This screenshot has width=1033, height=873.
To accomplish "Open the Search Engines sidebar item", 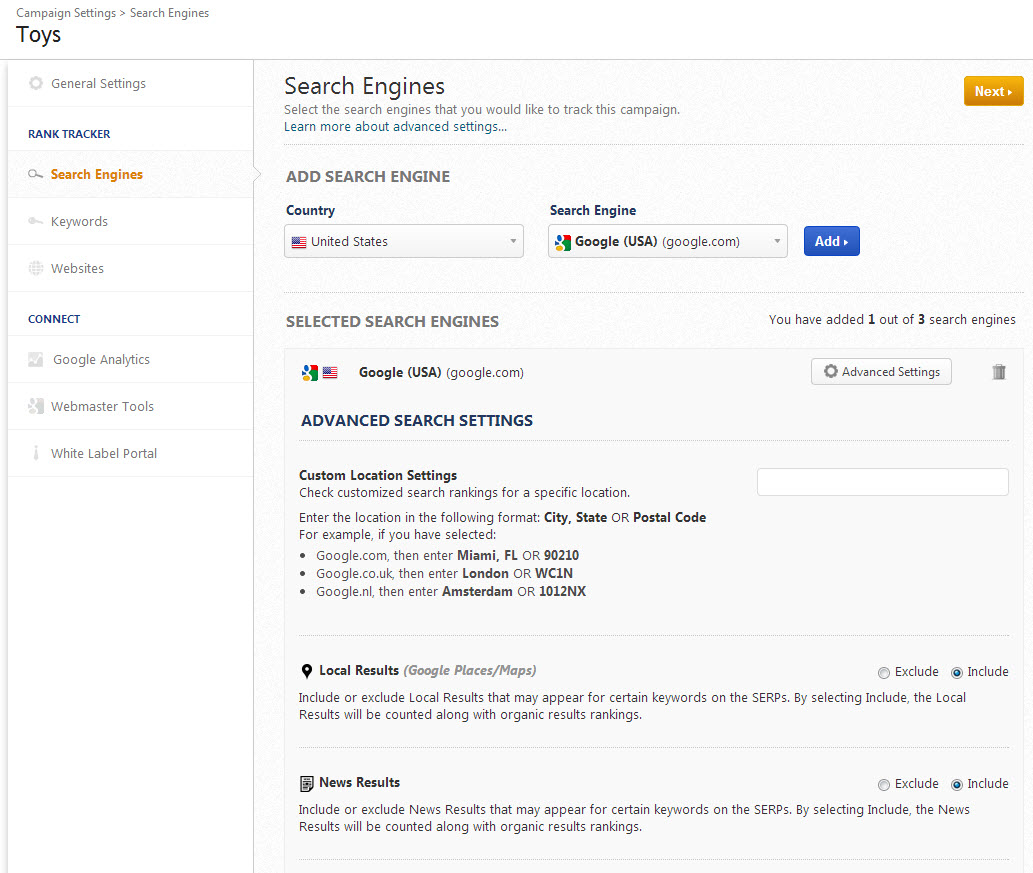I will pyautogui.click(x=96, y=175).
